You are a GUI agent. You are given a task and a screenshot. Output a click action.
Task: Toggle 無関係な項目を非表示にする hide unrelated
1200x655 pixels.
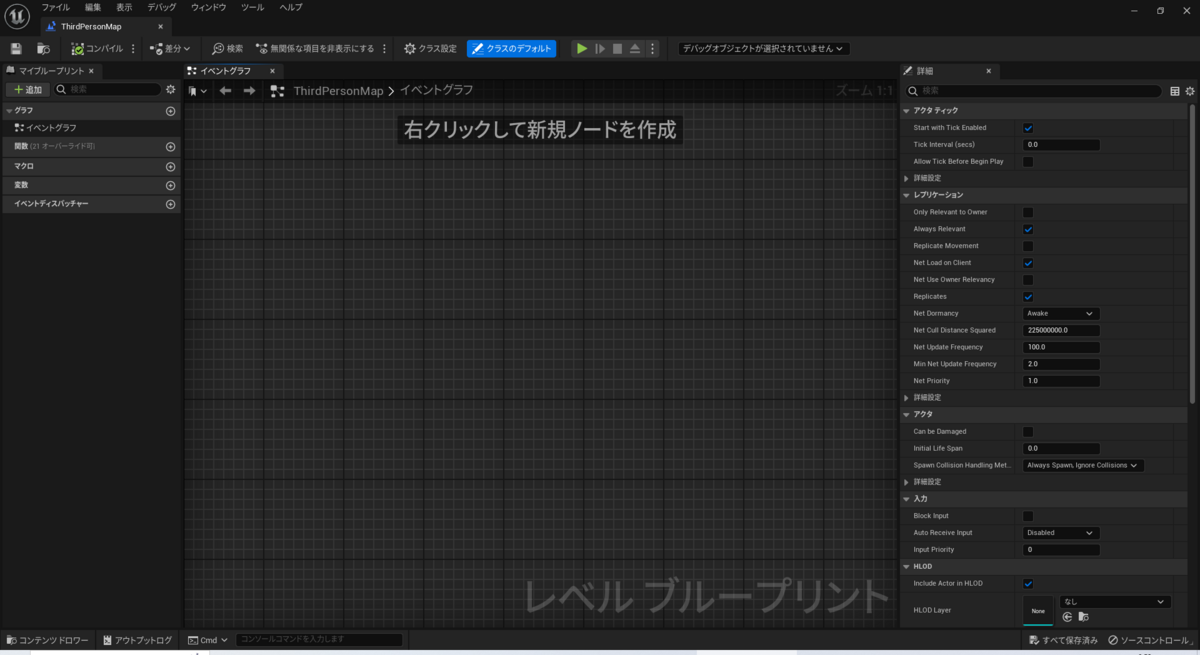(315, 48)
